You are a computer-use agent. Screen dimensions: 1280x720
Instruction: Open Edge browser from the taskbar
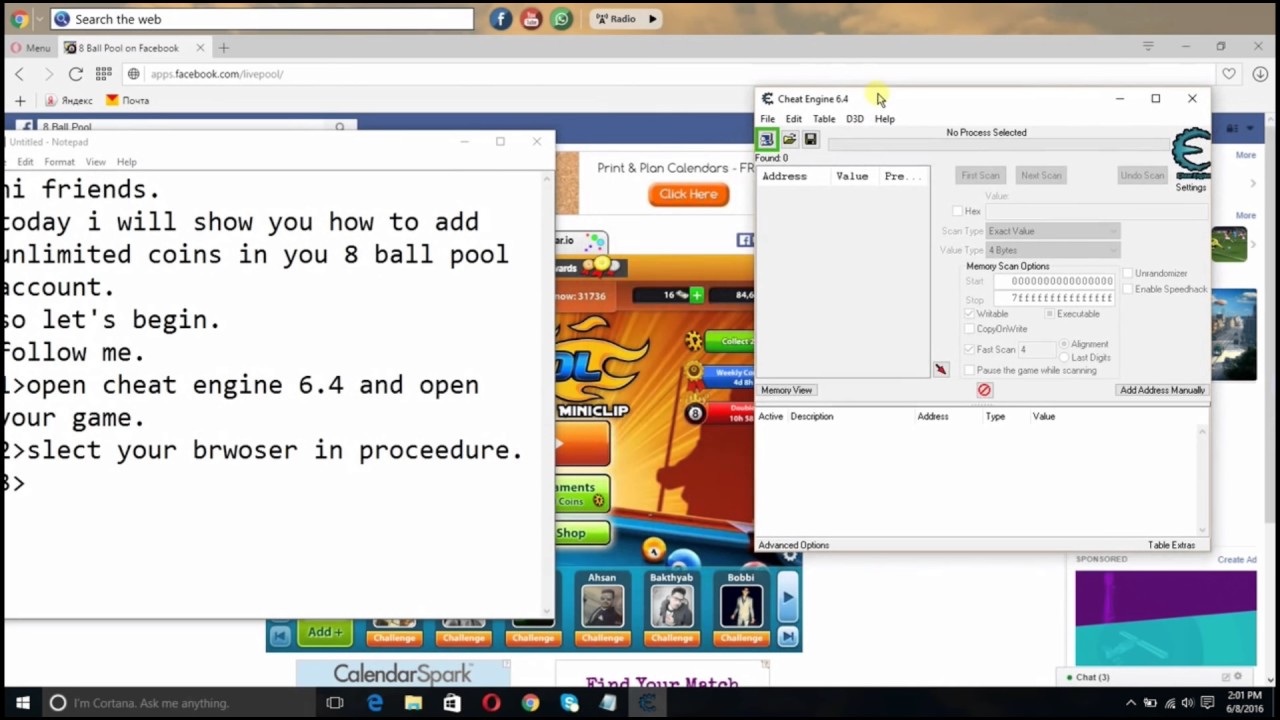[375, 703]
